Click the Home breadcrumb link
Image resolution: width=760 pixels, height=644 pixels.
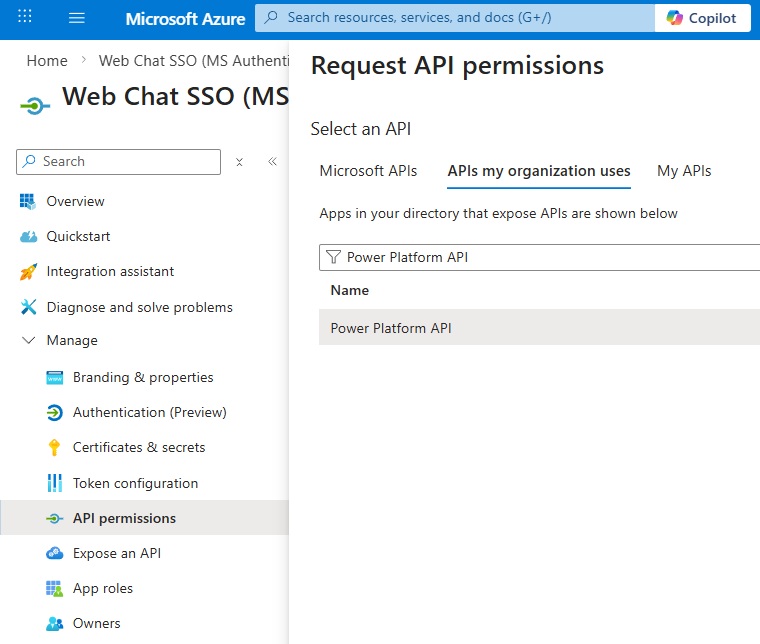pos(47,61)
